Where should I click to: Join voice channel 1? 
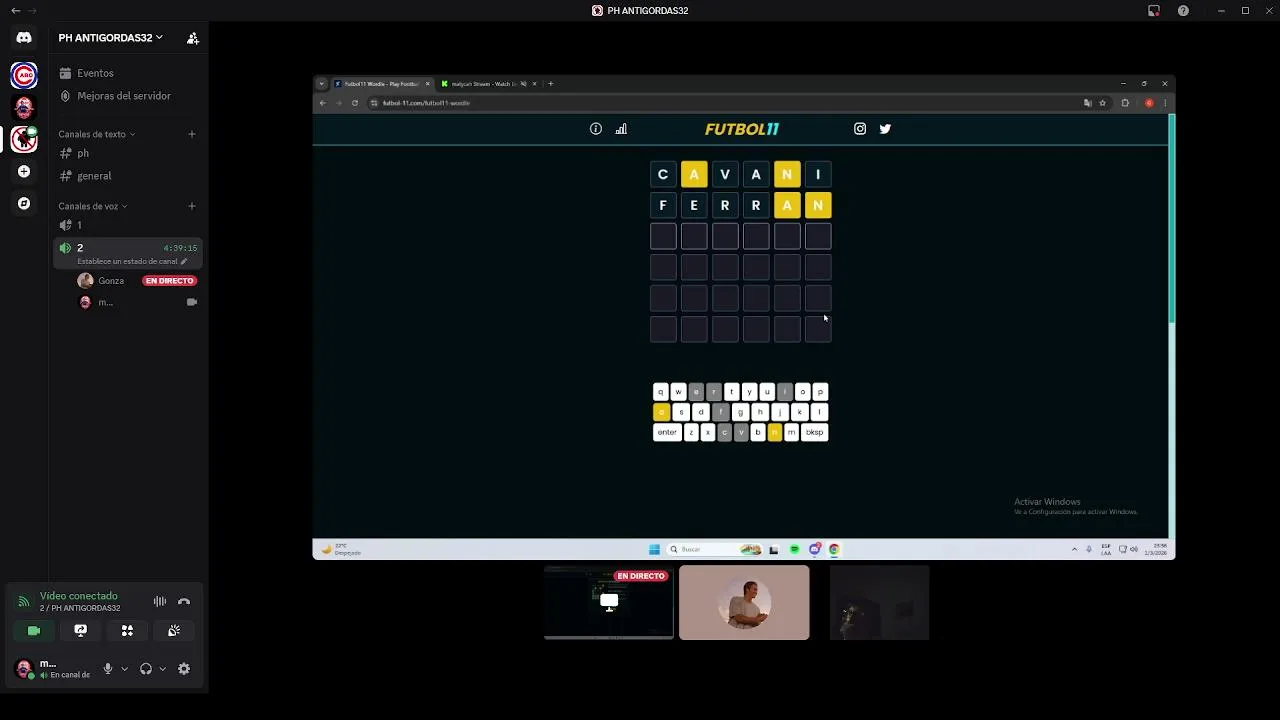click(128, 225)
